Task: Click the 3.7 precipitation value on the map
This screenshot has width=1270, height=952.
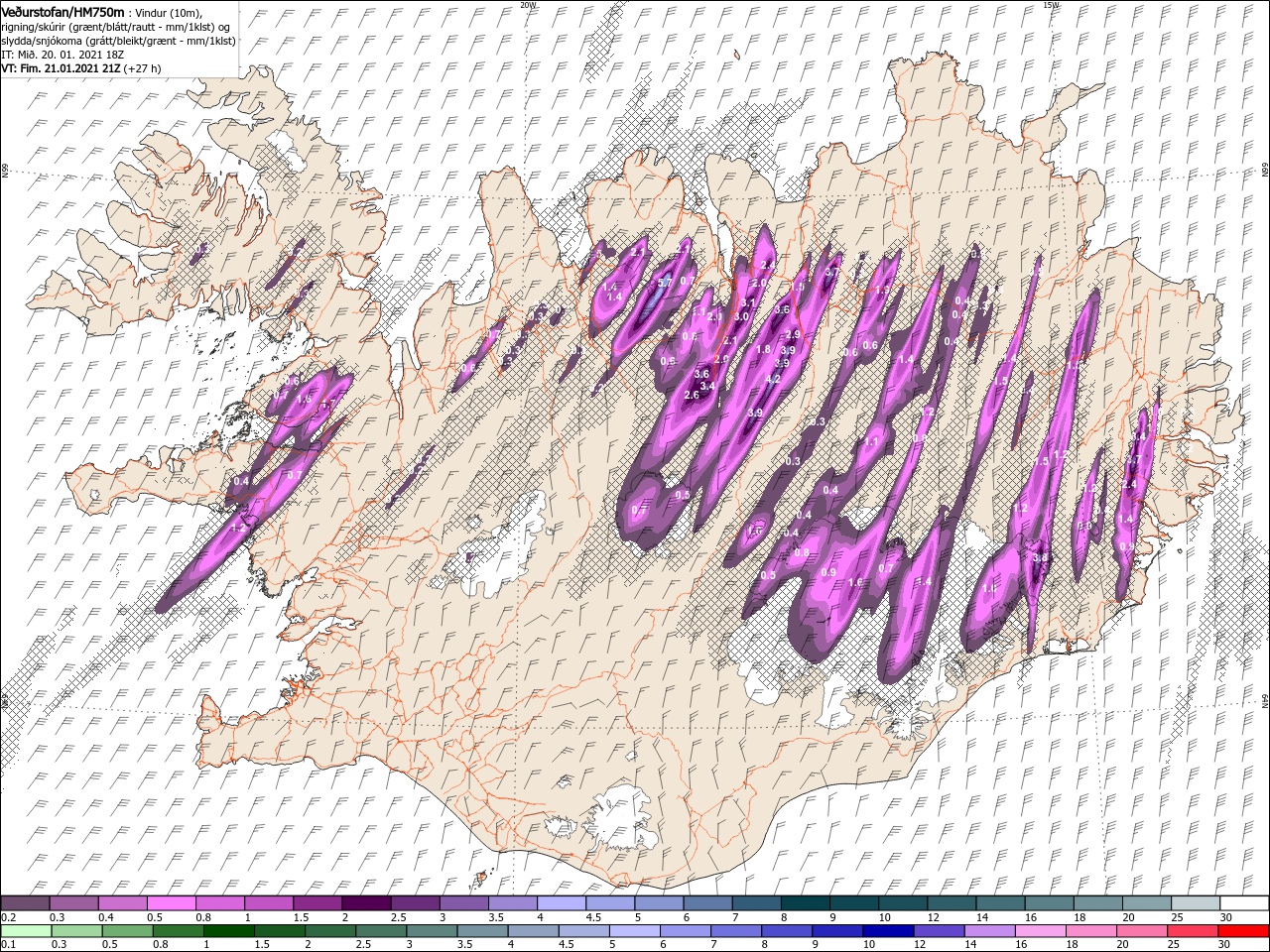Action: (x=832, y=273)
